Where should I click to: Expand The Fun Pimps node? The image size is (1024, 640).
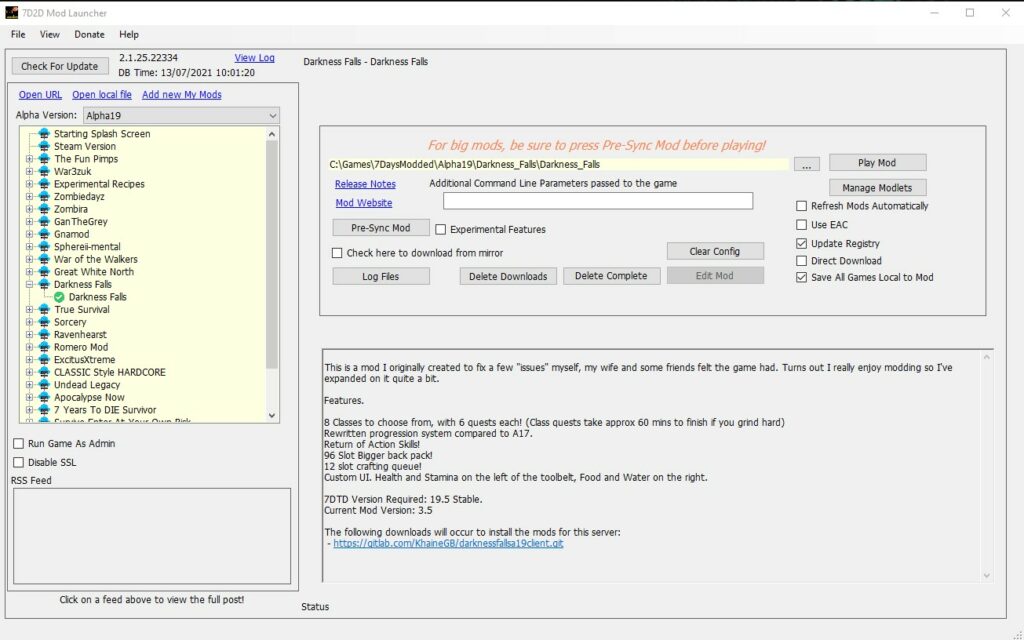29,159
